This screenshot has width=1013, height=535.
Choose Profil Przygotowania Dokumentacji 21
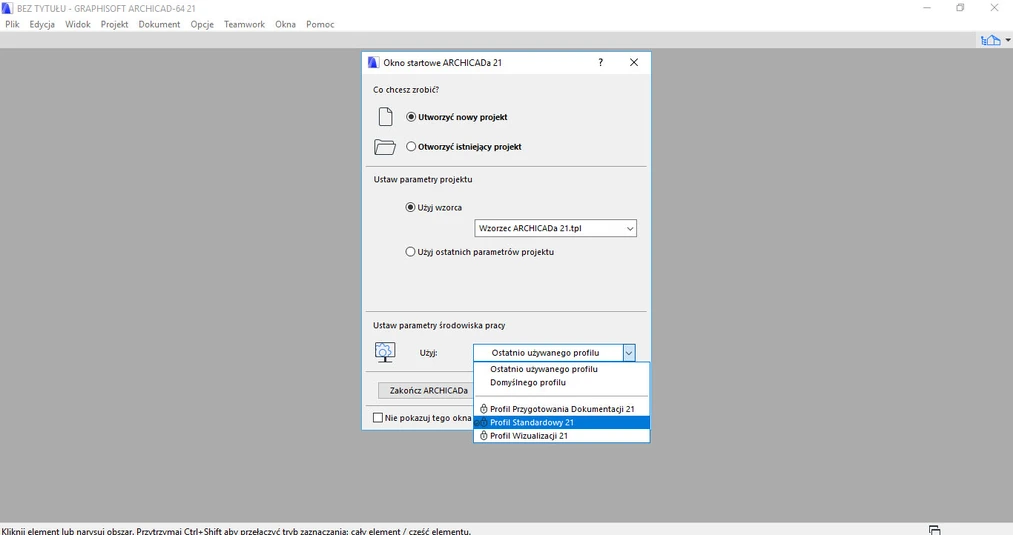(561, 409)
